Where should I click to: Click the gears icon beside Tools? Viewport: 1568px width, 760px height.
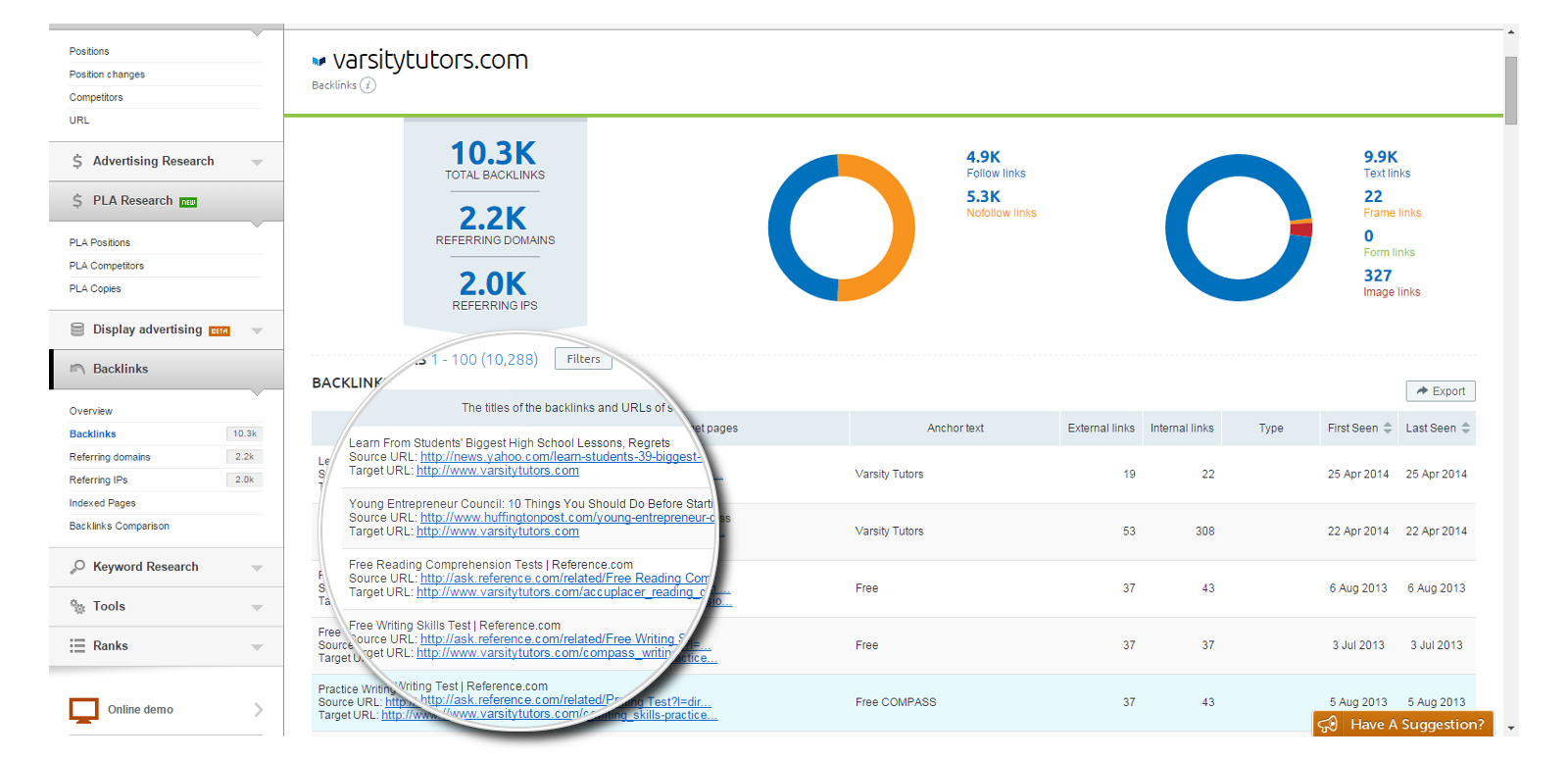(77, 606)
